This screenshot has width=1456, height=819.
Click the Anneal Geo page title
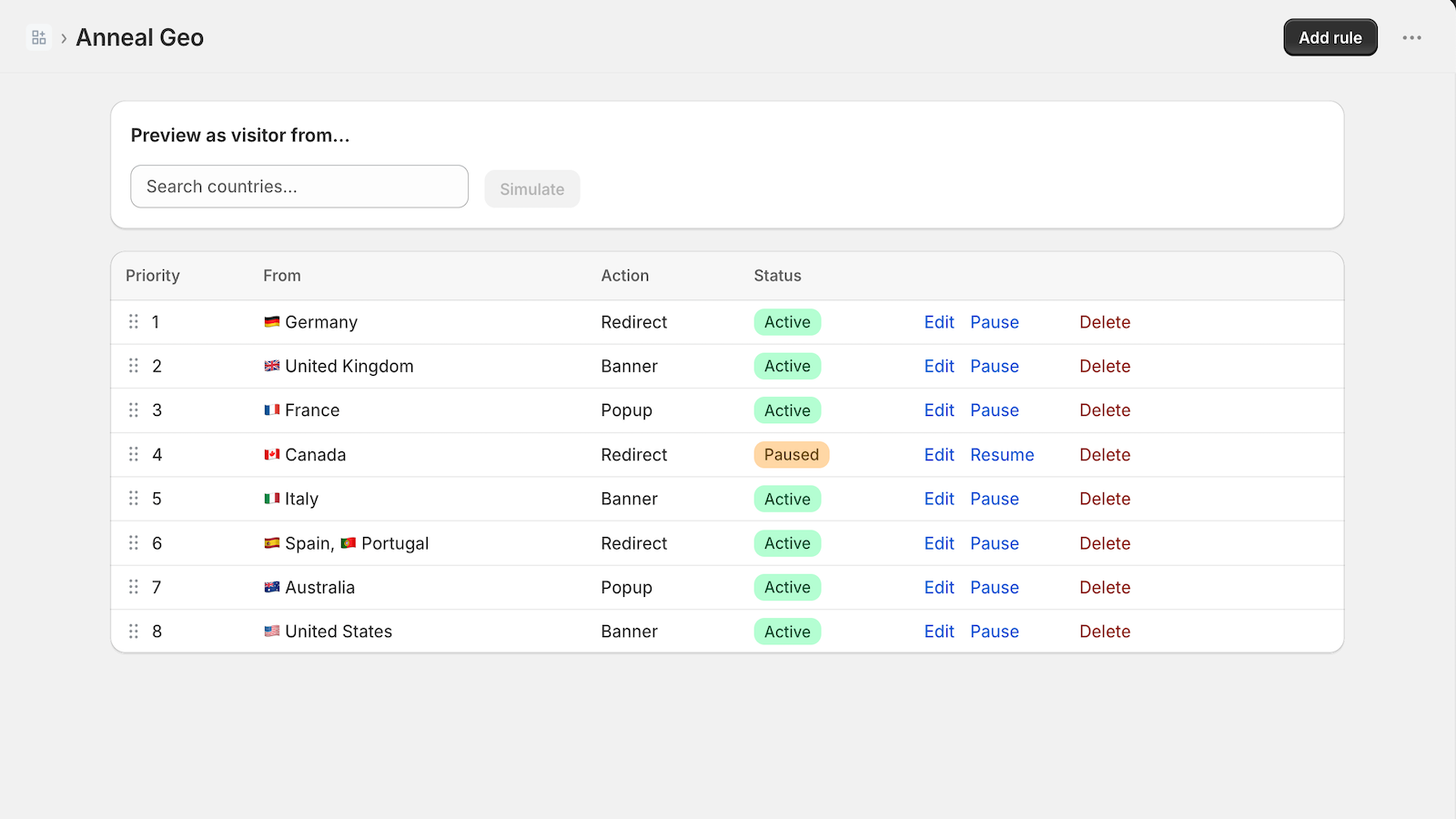[140, 37]
